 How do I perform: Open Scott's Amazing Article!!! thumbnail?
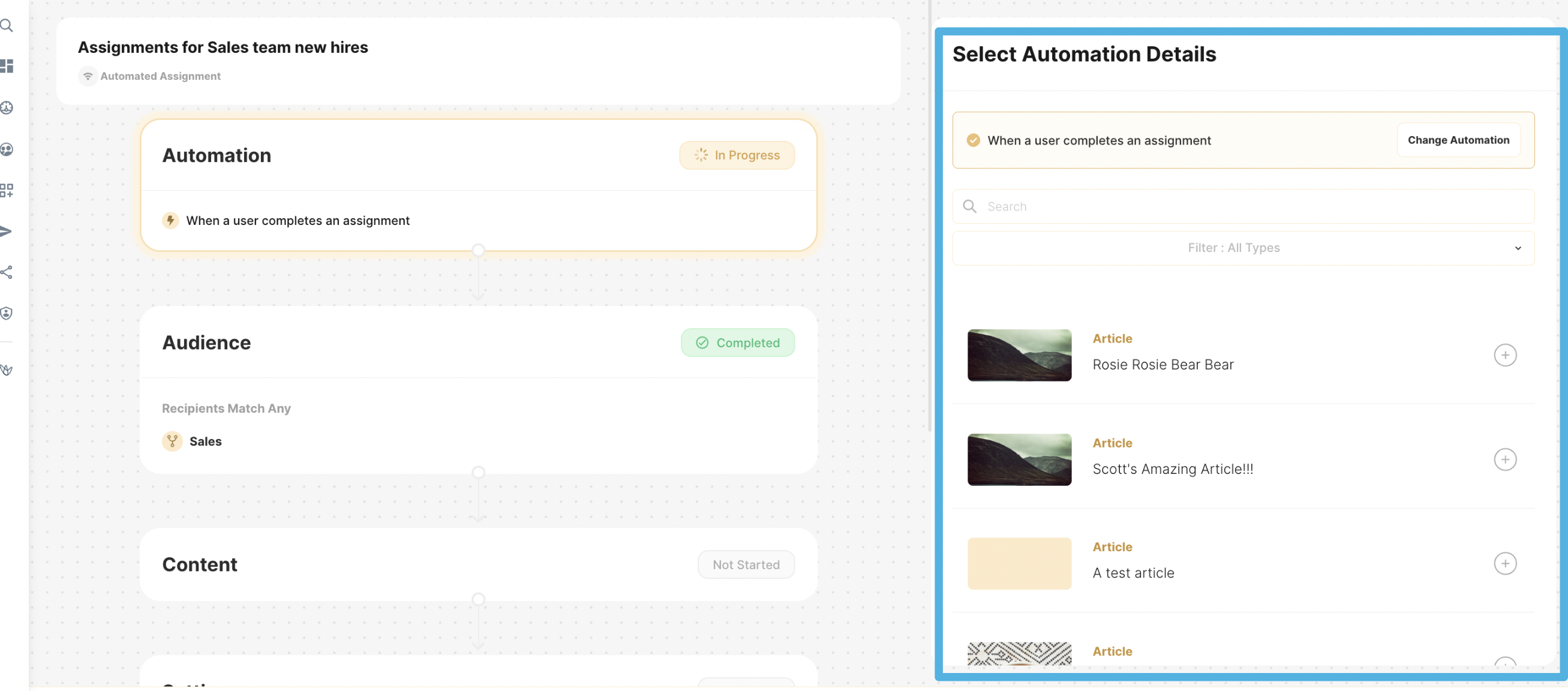(x=1019, y=459)
